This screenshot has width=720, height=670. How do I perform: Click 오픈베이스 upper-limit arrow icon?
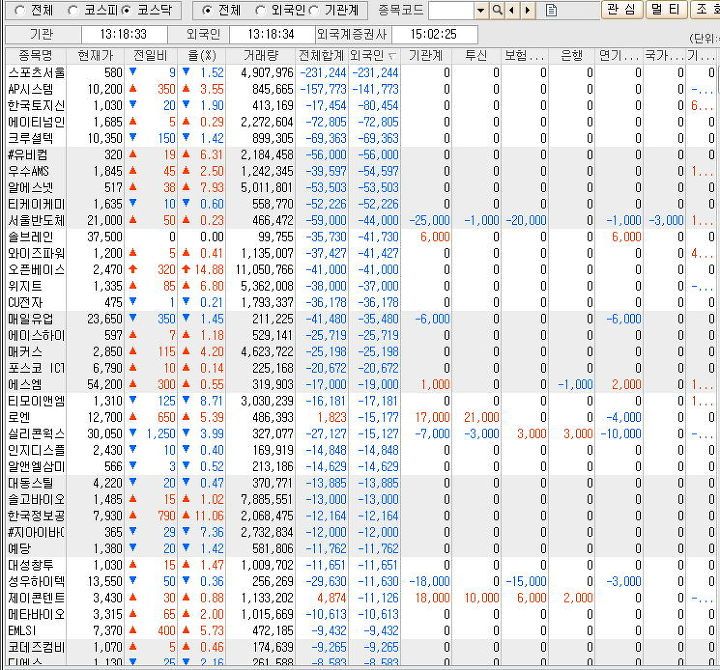pyautogui.click(x=133, y=269)
